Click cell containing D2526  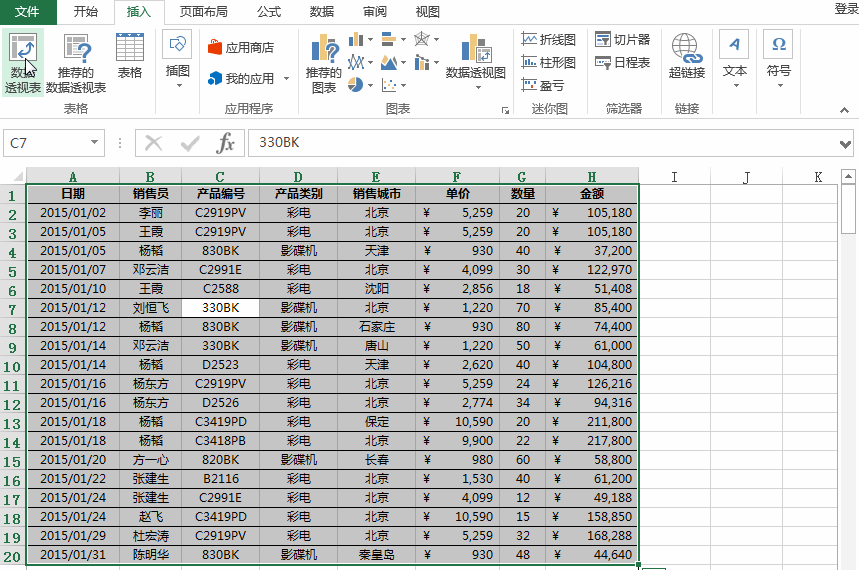(x=220, y=403)
